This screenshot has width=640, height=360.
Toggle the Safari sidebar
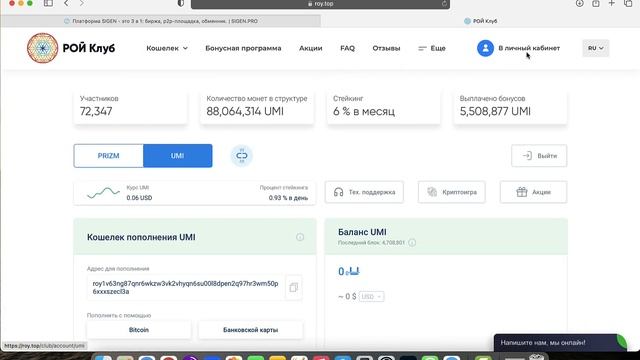[x=48, y=3]
